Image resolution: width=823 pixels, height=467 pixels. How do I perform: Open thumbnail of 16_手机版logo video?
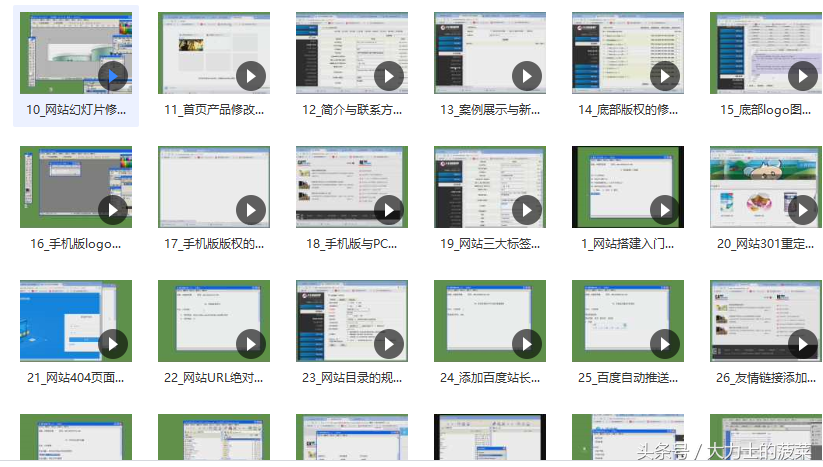coord(76,187)
